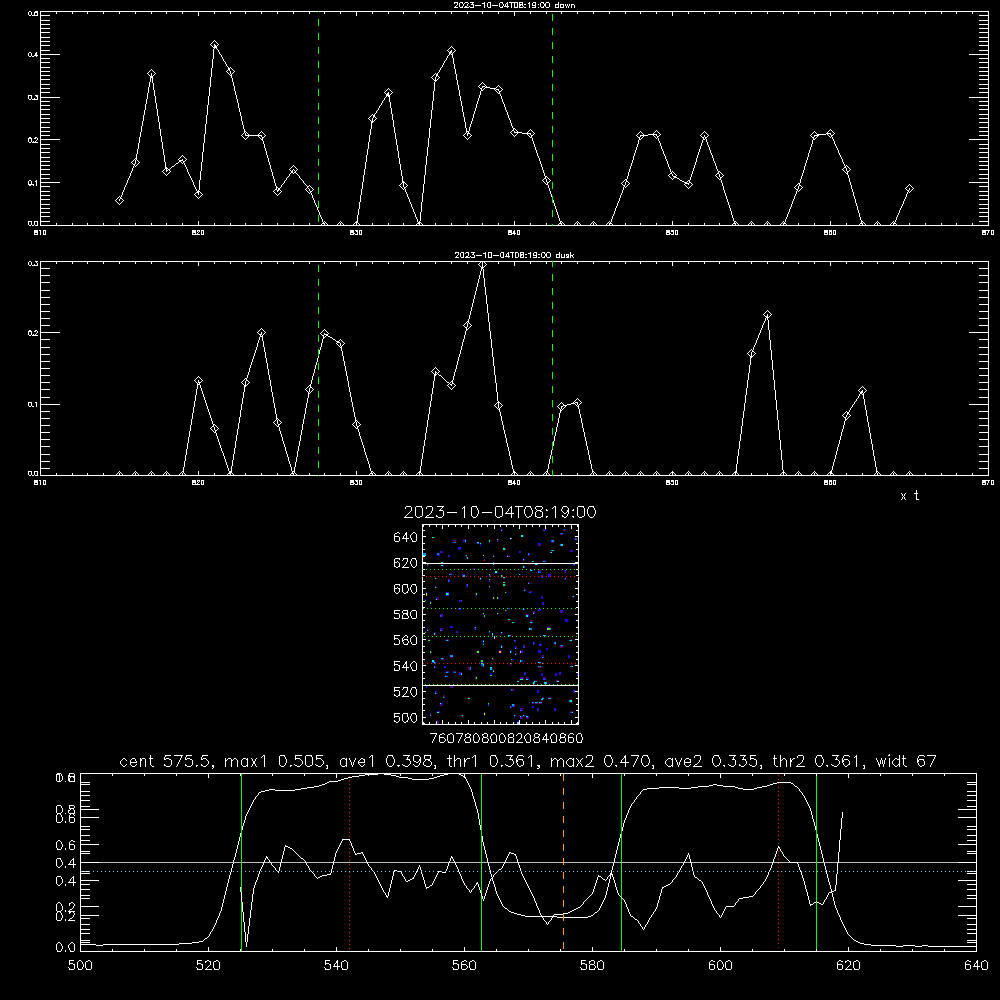The height and width of the screenshot is (1000, 1000).
Task: Select the 'max2 0.470' value in stats header
Action: click(x=600, y=761)
